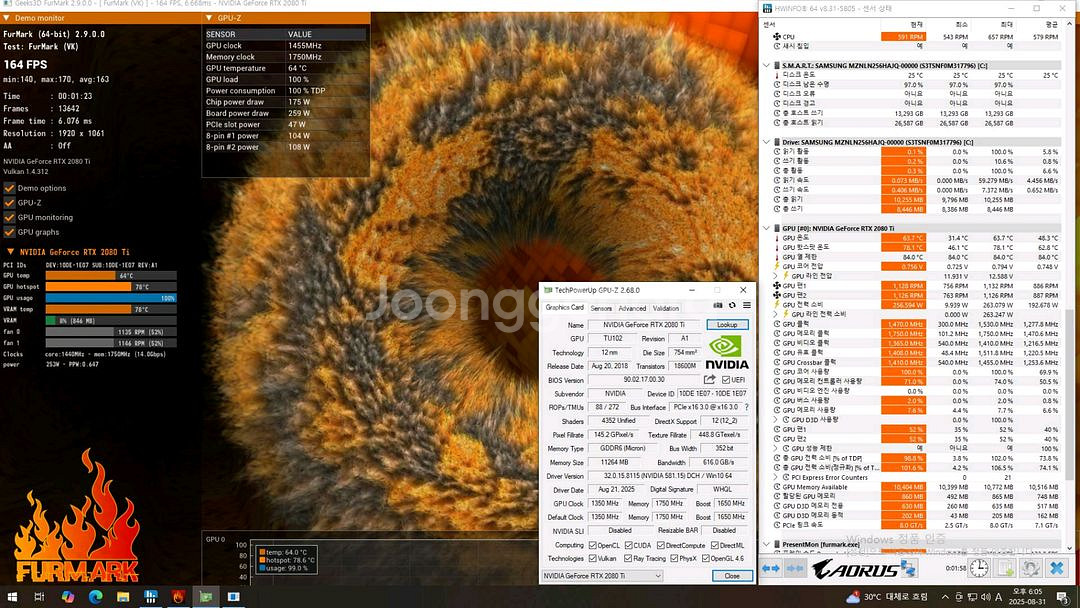This screenshot has height=608, width=1080.
Task: Switch to Graphics Card tab in GPU-Z
Action: coord(565,308)
